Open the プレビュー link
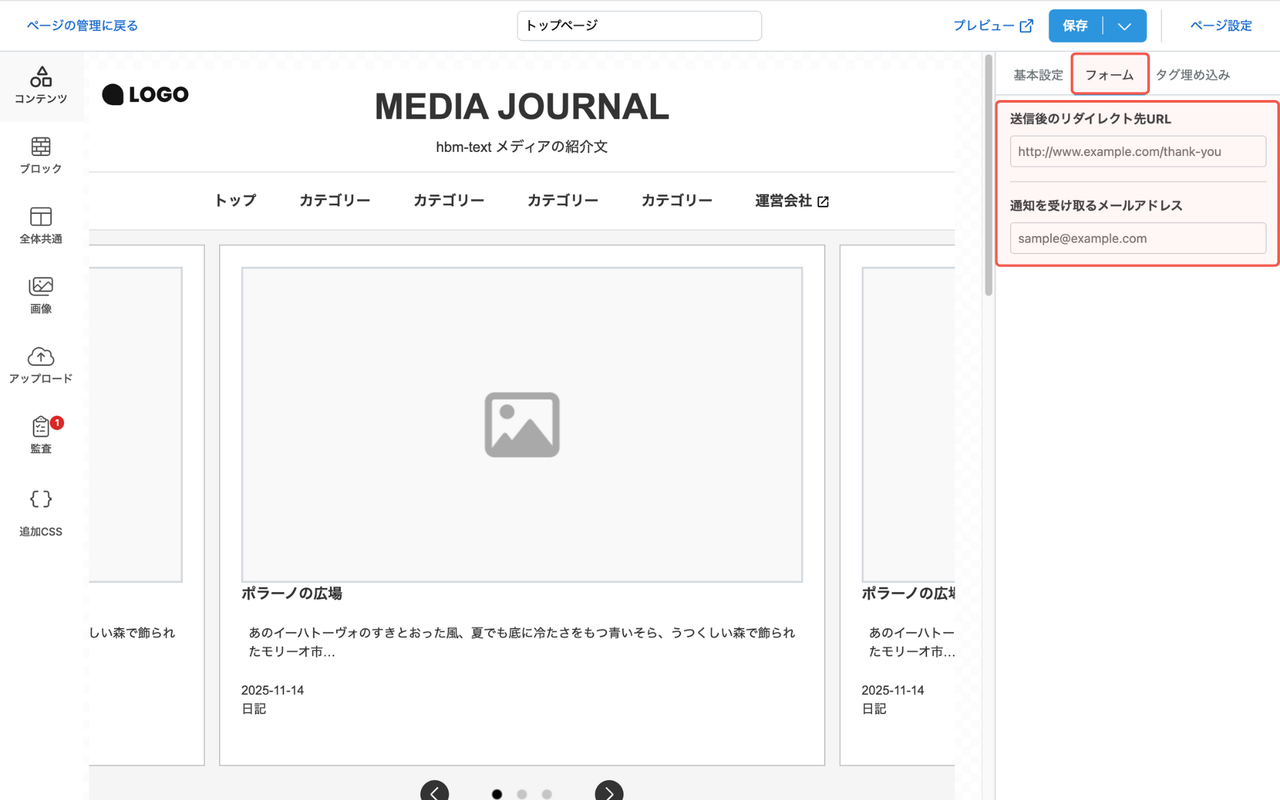1280x800 pixels. 993,26
